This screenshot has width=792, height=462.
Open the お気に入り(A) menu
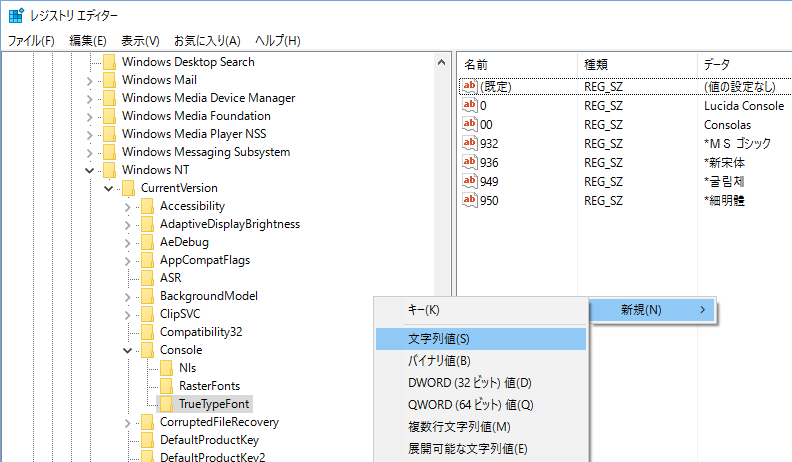[206, 41]
